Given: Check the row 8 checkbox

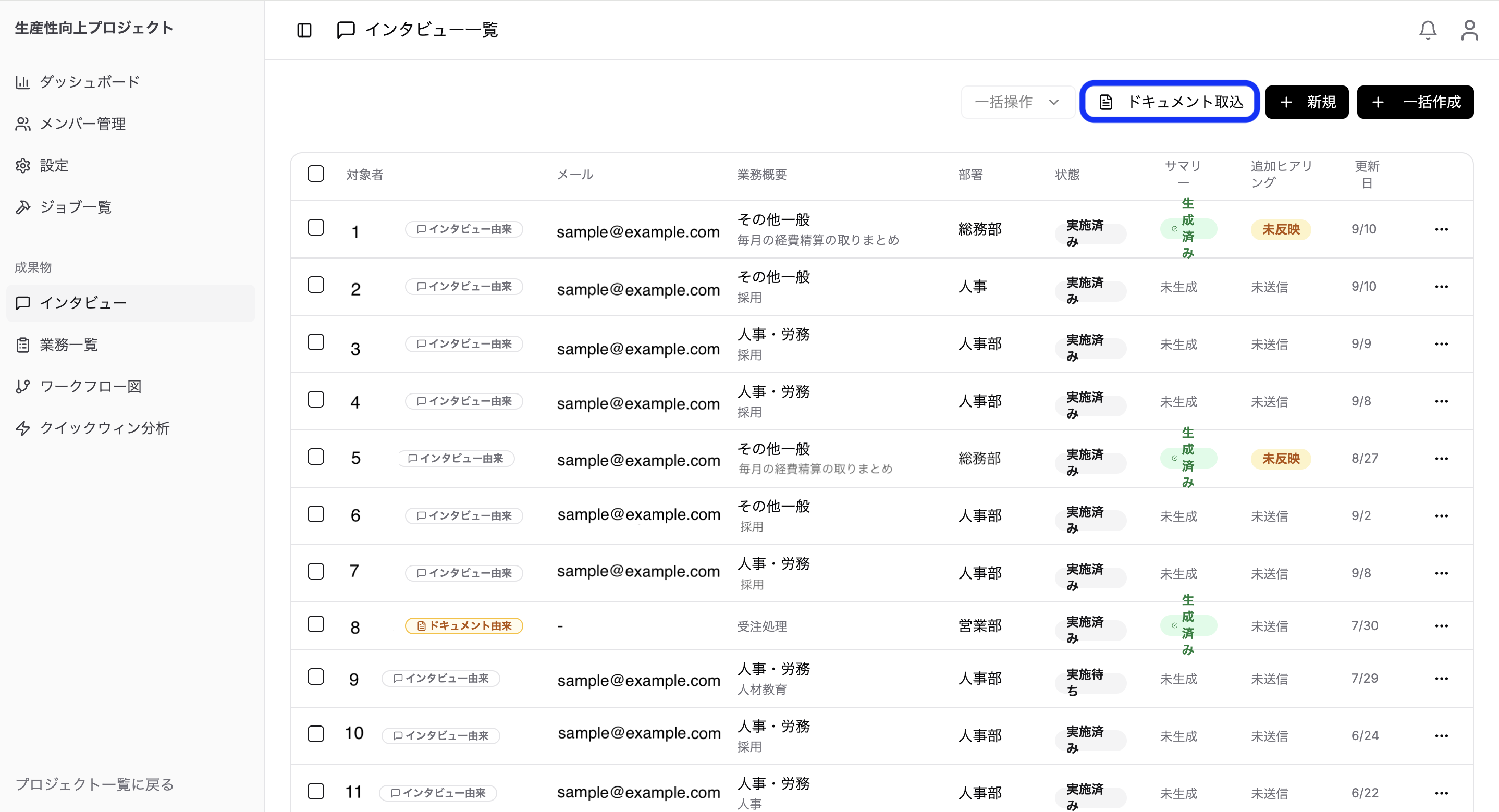Looking at the screenshot, I should coord(316,624).
